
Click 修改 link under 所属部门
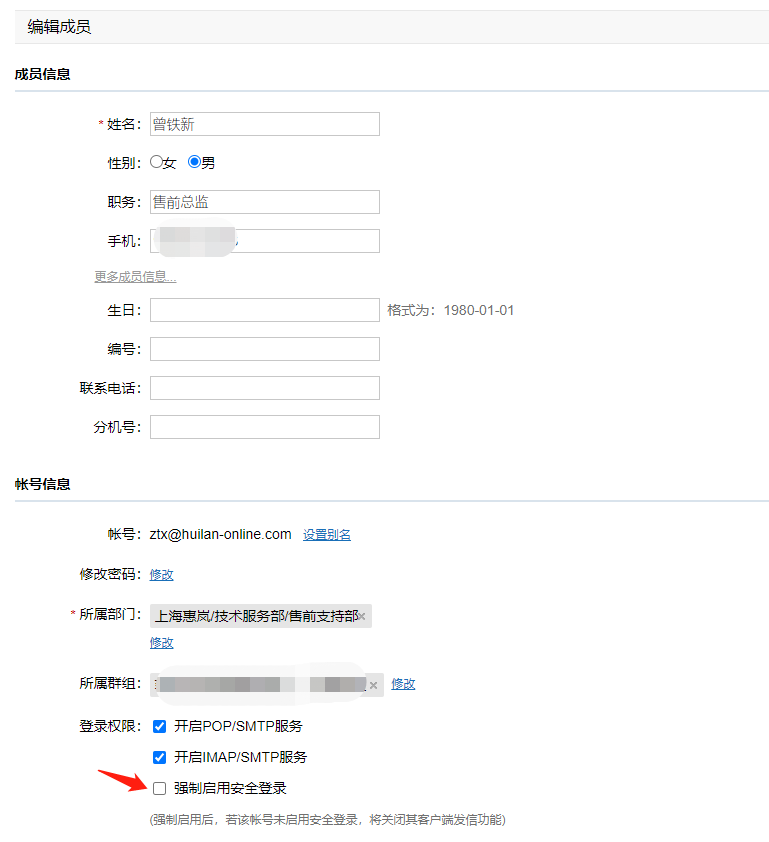click(x=161, y=643)
